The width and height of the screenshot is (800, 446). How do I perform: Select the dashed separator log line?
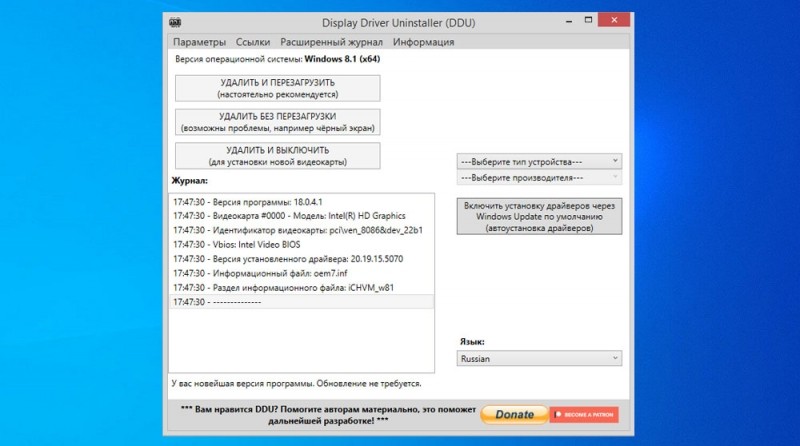302,302
